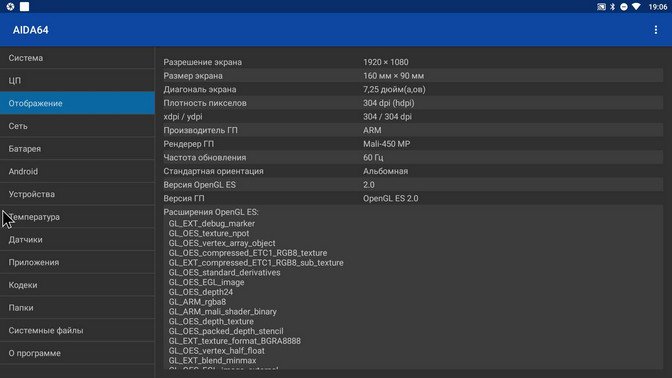672x378 pixels.
Task: Open the О программе section
Action: click(x=77, y=353)
